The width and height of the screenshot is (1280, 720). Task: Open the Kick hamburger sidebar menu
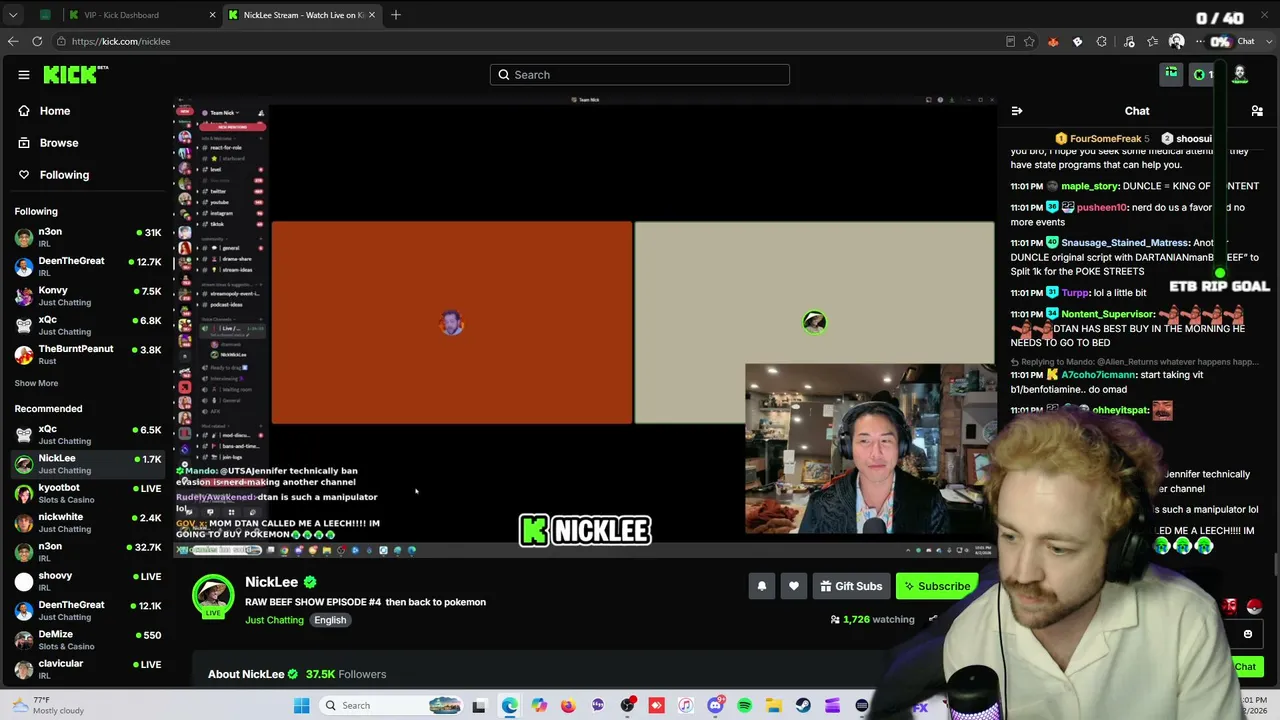[24, 75]
